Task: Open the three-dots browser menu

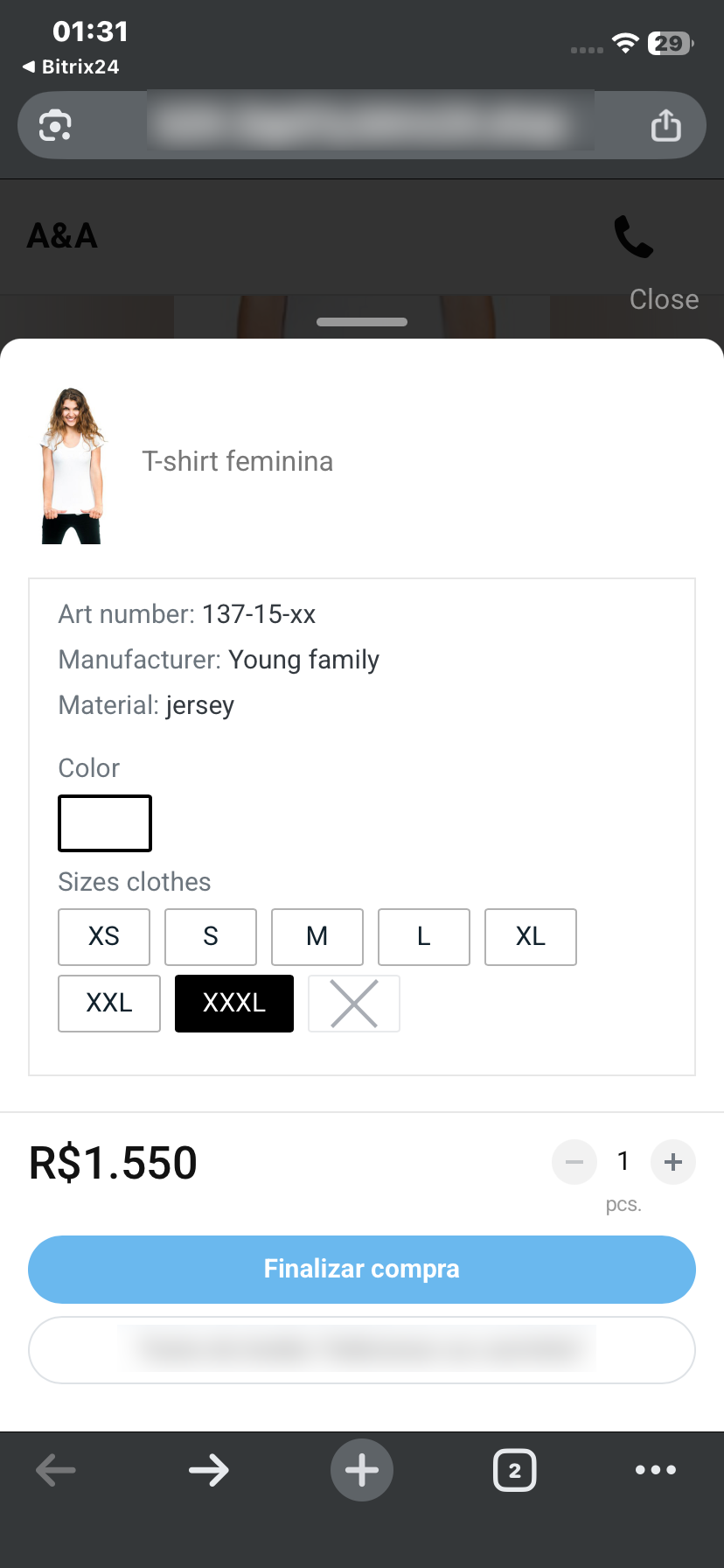Action: pyautogui.click(x=656, y=1470)
